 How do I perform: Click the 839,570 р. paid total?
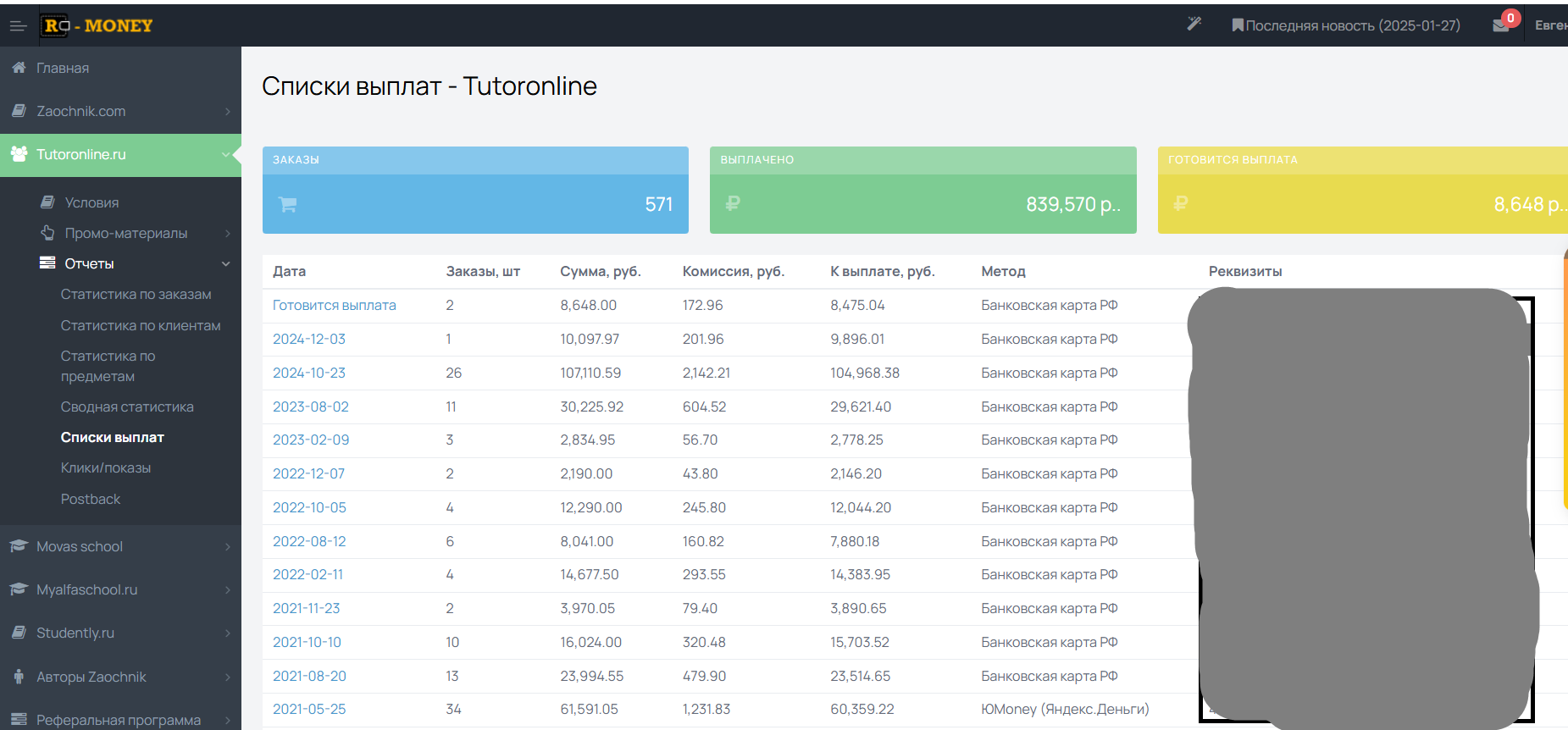click(x=1073, y=204)
